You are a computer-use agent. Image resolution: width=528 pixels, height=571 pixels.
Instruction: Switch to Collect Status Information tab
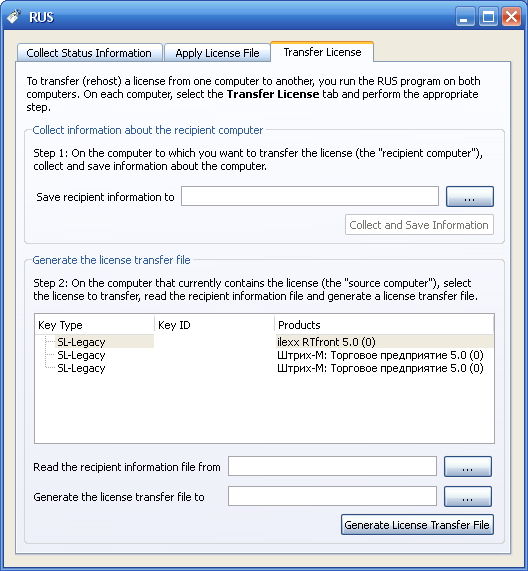click(x=89, y=53)
